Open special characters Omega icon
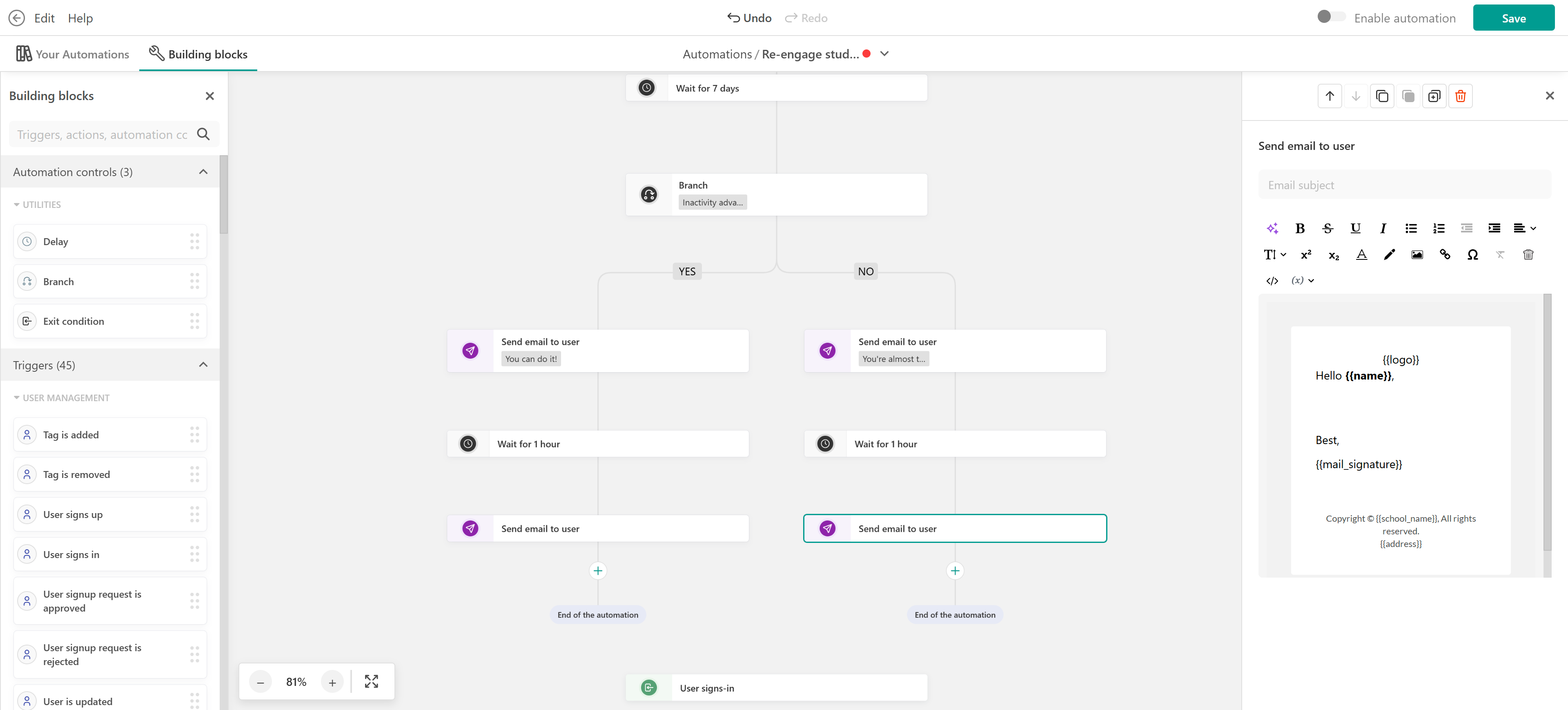Screen dimensions: 1568x710 (1472, 255)
